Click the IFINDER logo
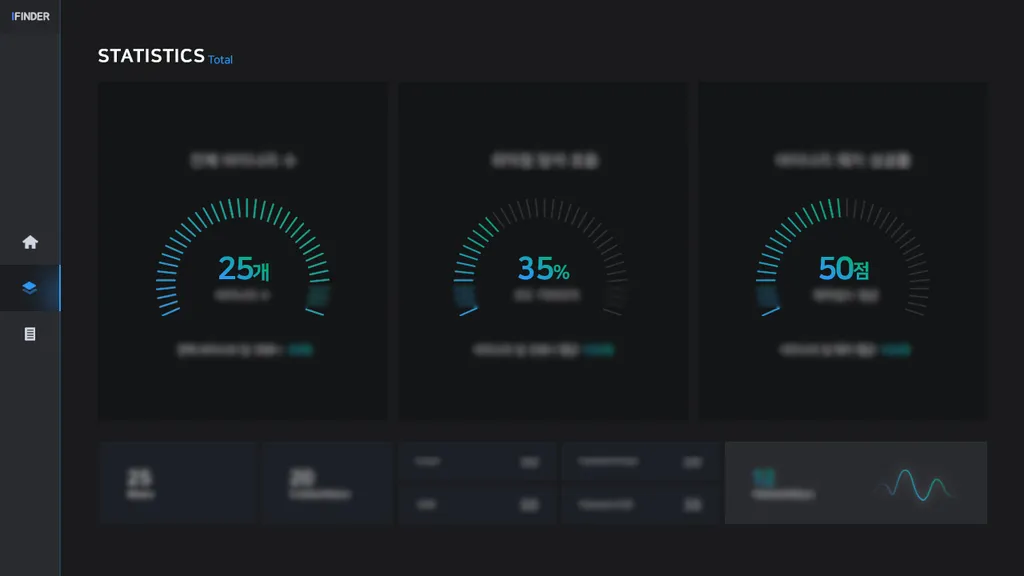This screenshot has height=576, width=1024. coord(31,16)
